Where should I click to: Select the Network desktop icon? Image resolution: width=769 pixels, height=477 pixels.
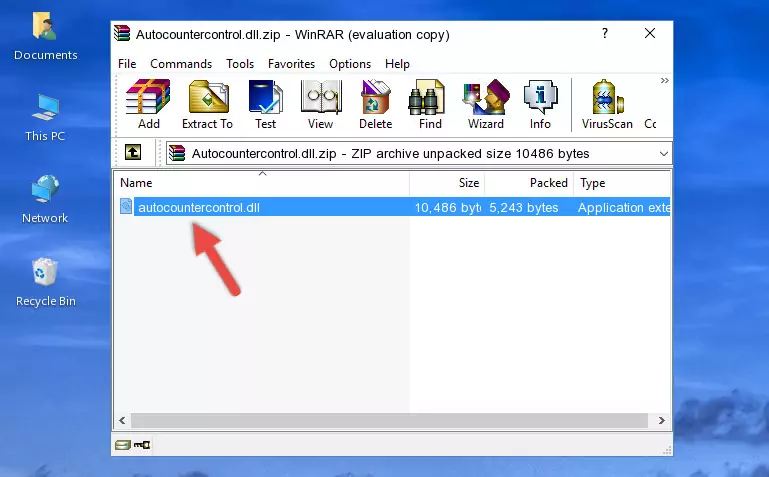pyautogui.click(x=45, y=199)
